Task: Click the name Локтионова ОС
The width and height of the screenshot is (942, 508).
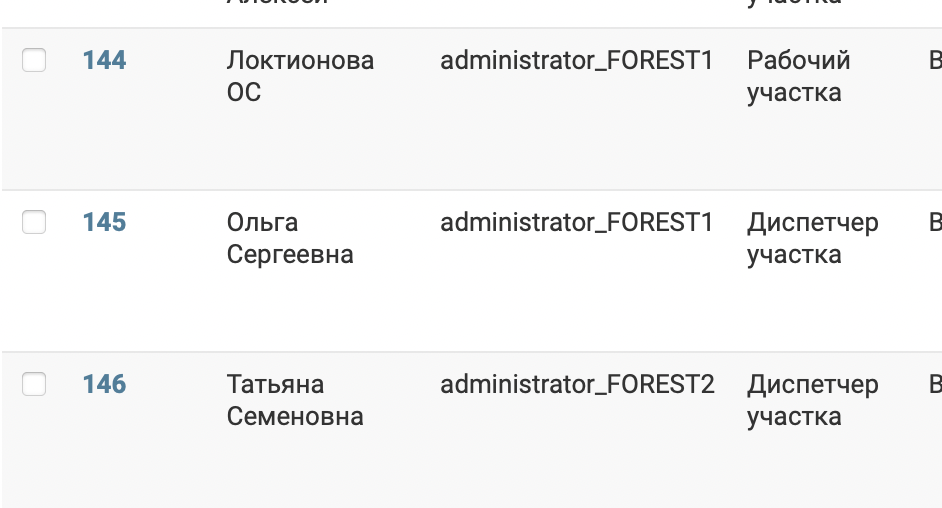Action: point(300,76)
